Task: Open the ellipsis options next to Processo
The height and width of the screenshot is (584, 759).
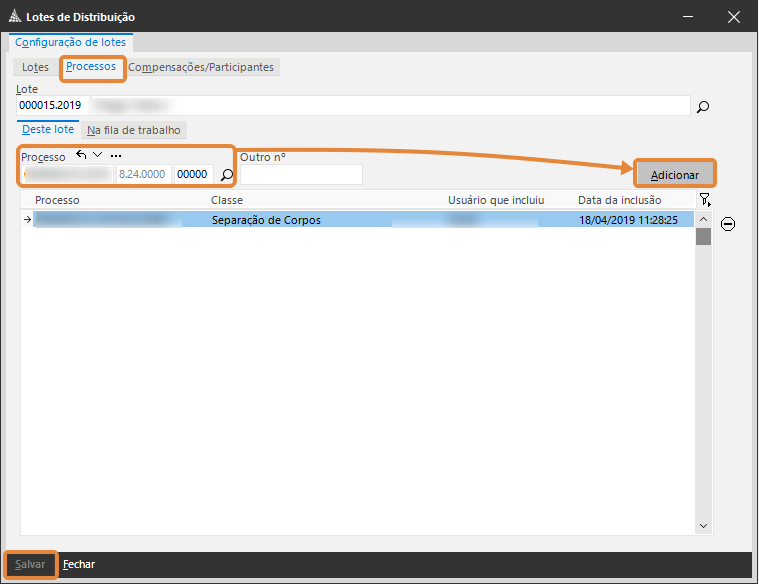Action: (116, 156)
